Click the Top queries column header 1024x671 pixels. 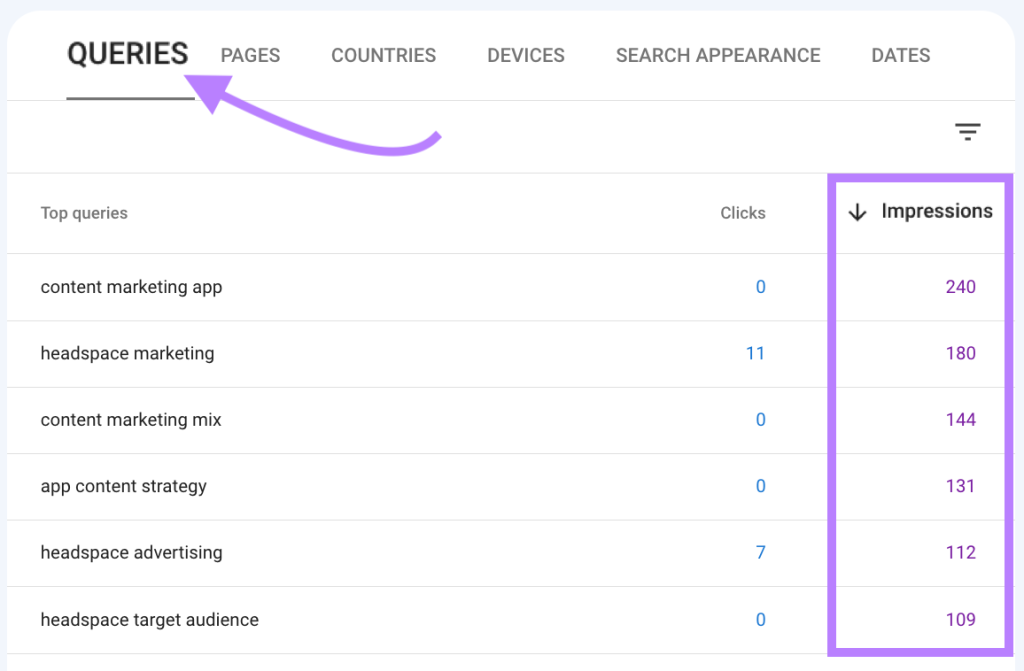tap(84, 213)
